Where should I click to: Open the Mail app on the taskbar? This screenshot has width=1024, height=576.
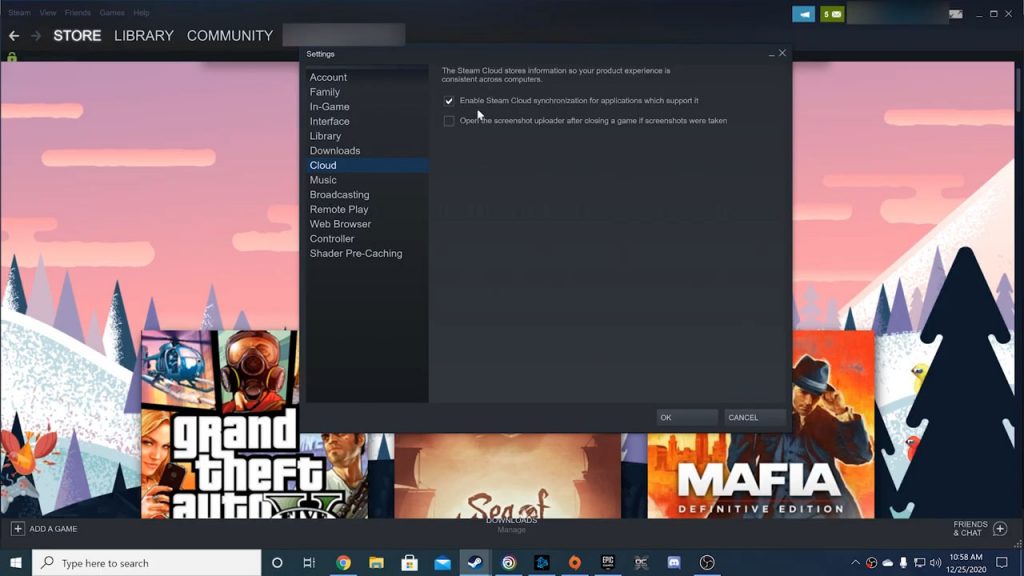click(442, 562)
